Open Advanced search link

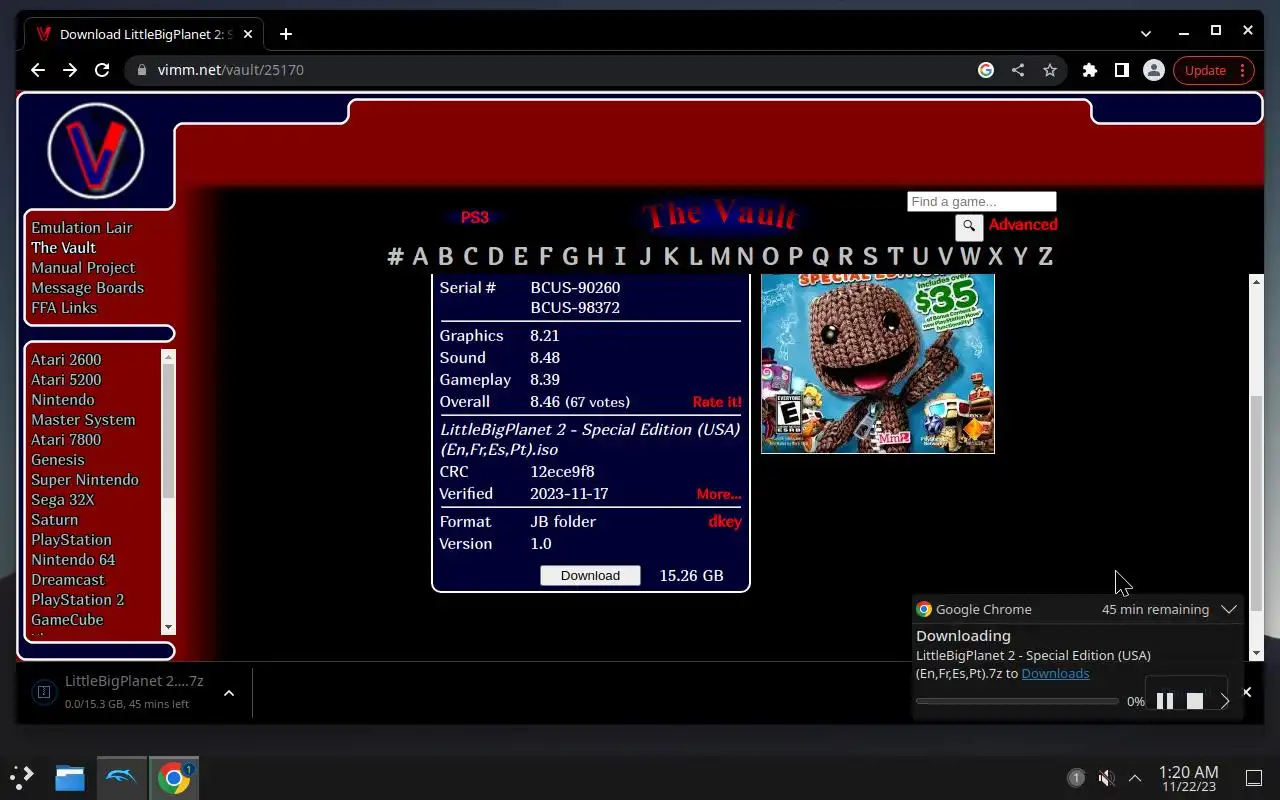click(x=1023, y=225)
